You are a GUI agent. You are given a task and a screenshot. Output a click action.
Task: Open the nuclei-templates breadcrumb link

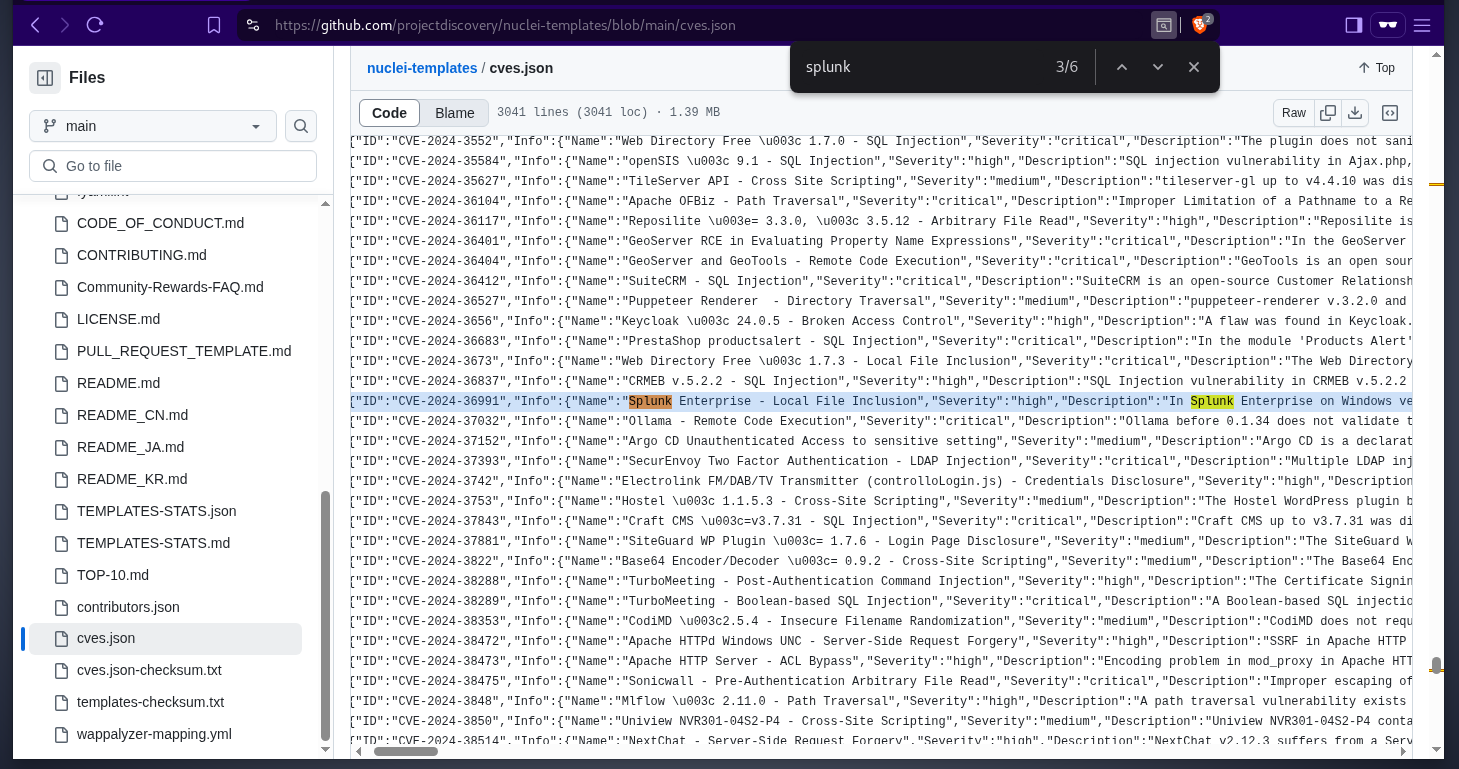pyautogui.click(x=422, y=68)
